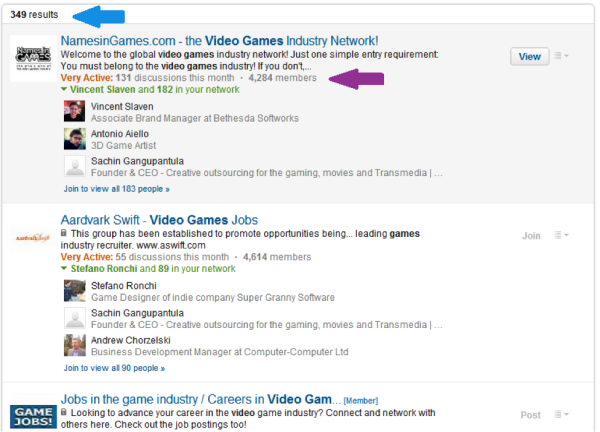The width and height of the screenshot is (600, 432).
Task: Click the NamesinGames group logo
Action: 33,58
